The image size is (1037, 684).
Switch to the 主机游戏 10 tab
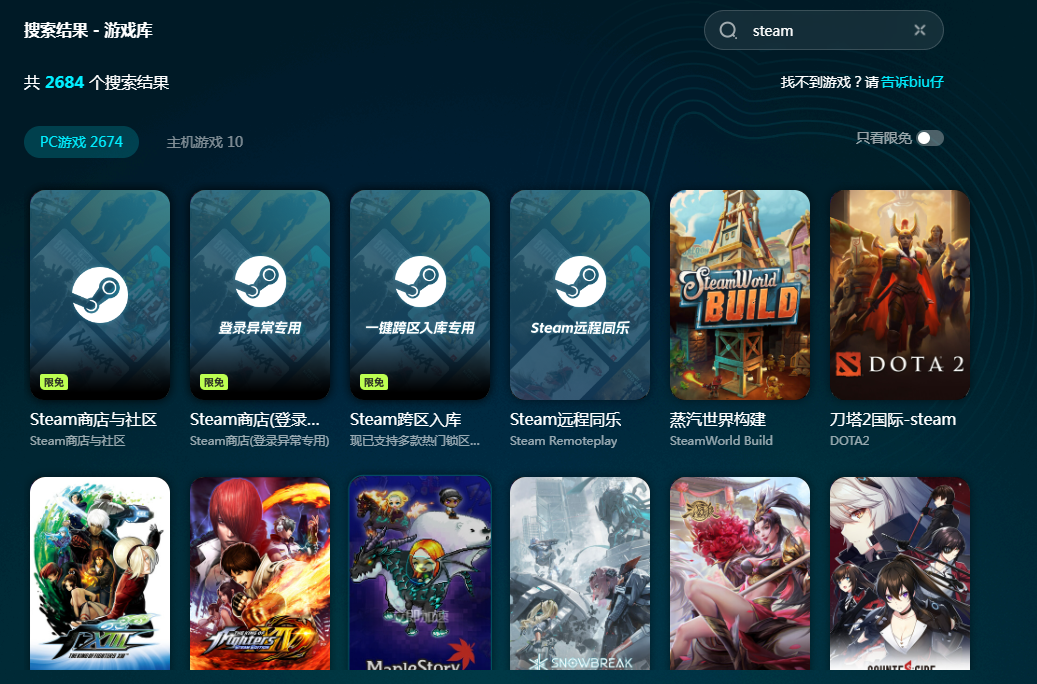pyautogui.click(x=204, y=142)
